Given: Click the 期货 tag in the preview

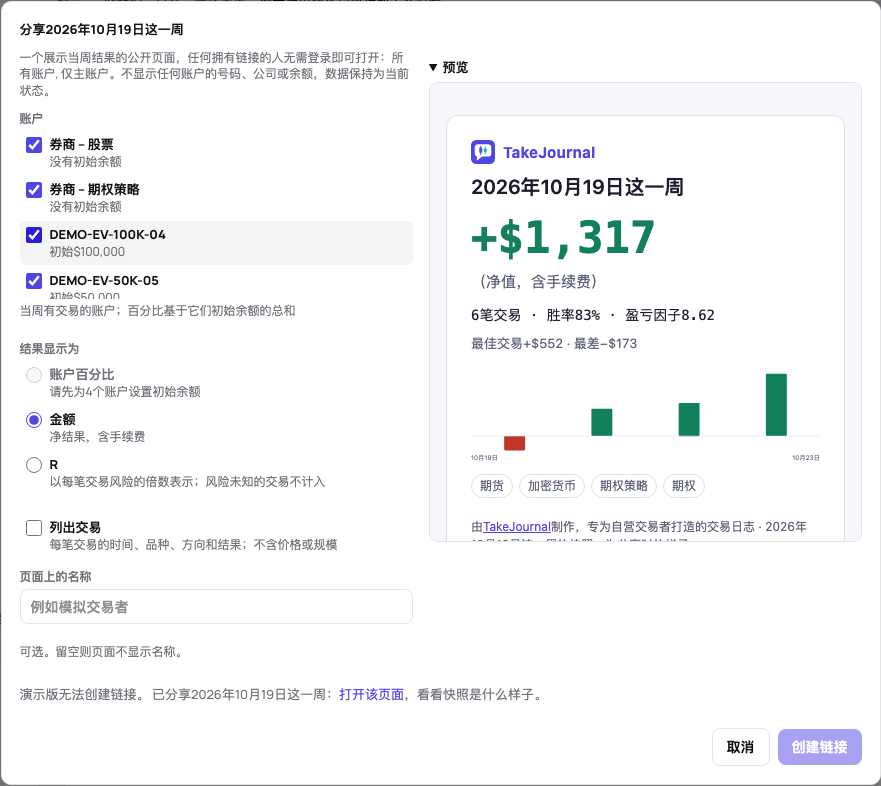Looking at the screenshot, I should [492, 486].
